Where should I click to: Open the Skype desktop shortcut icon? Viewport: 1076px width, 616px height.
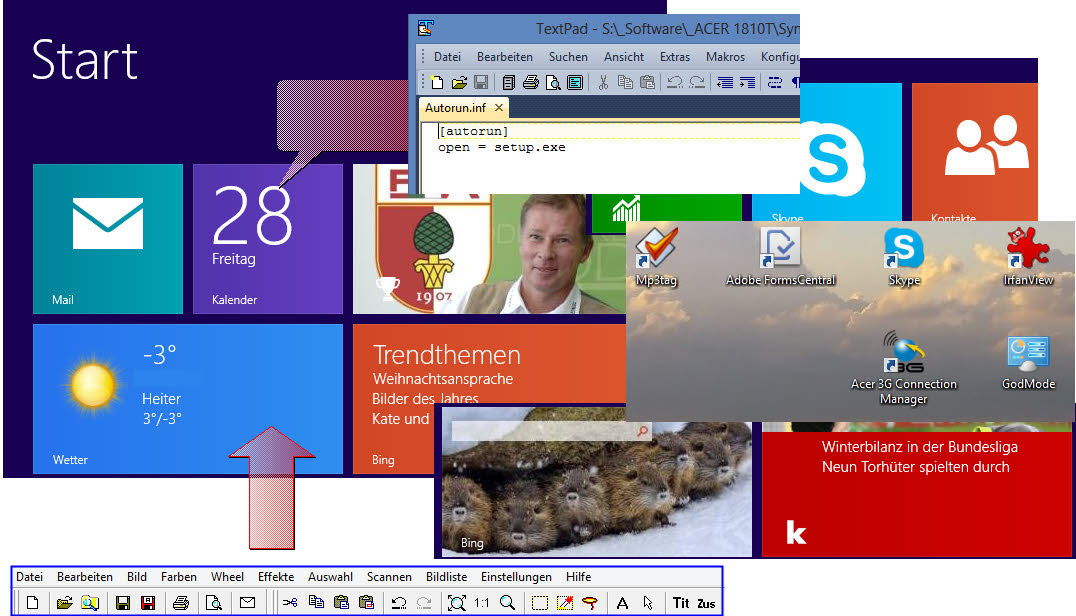[904, 257]
